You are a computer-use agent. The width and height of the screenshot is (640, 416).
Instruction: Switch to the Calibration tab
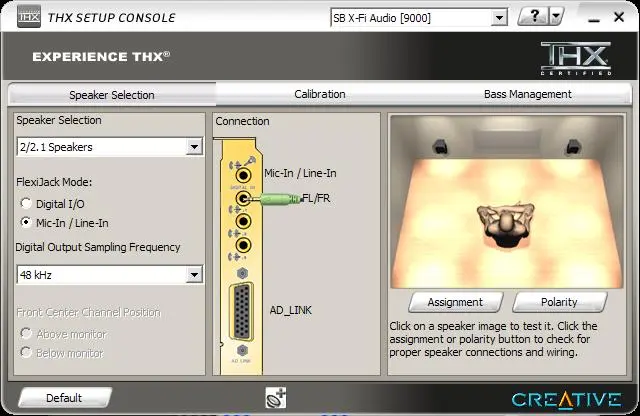pos(320,94)
